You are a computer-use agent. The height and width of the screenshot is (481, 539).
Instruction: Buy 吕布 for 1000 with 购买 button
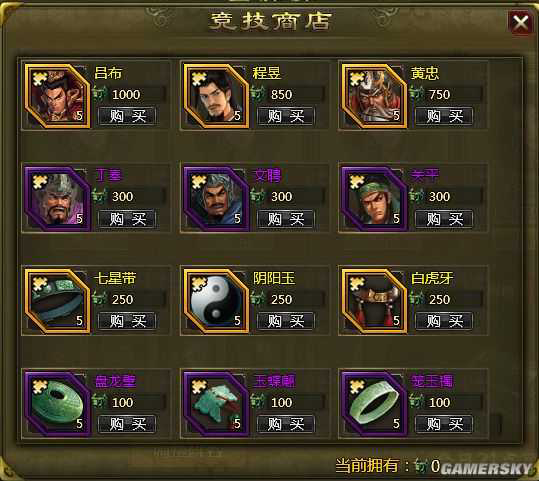pos(127,116)
